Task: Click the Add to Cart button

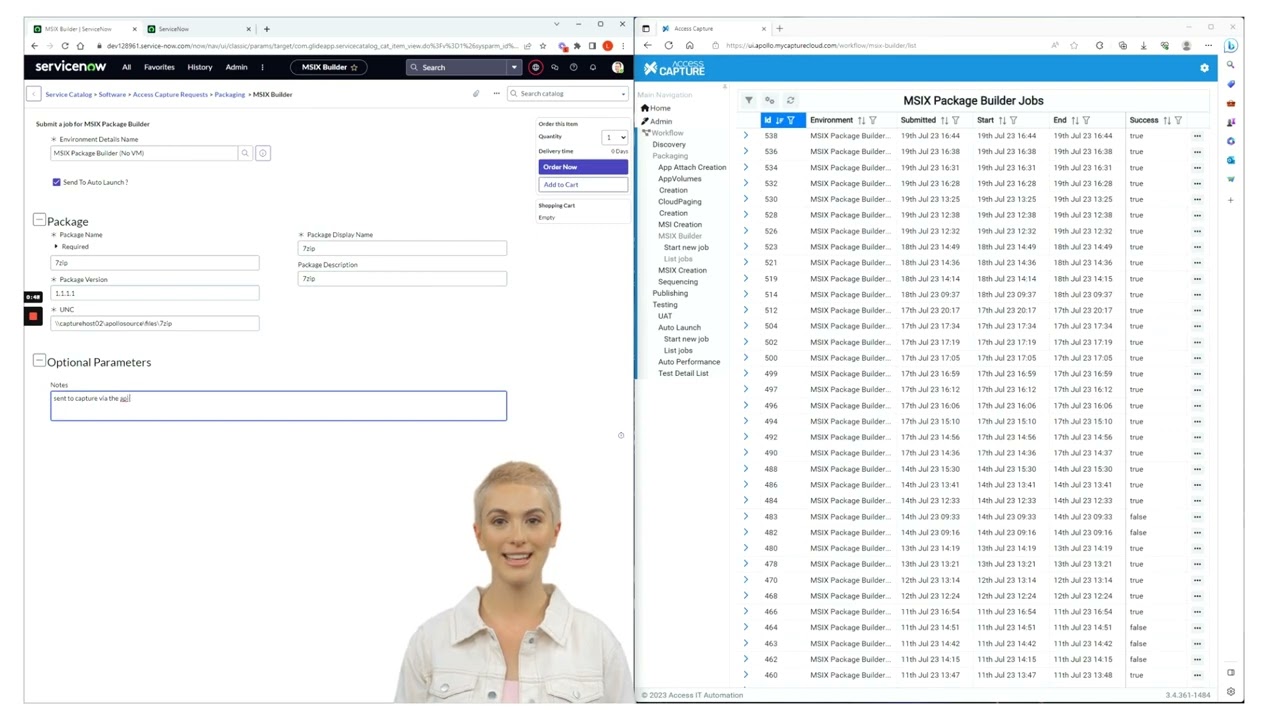Action: coord(583,184)
